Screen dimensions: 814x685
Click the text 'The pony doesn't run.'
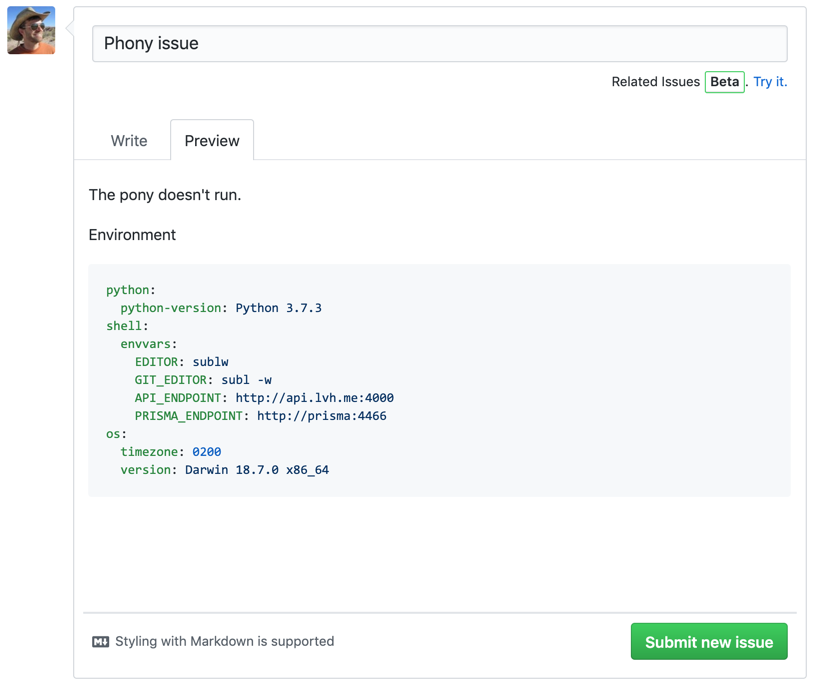point(165,195)
